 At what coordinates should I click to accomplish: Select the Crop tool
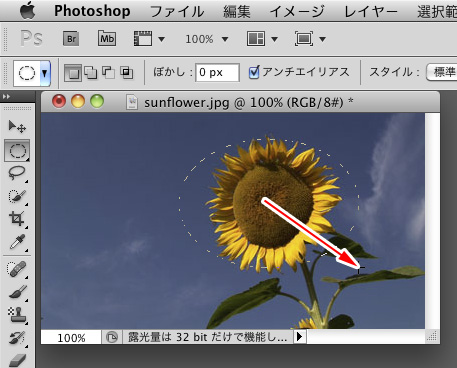click(x=17, y=219)
